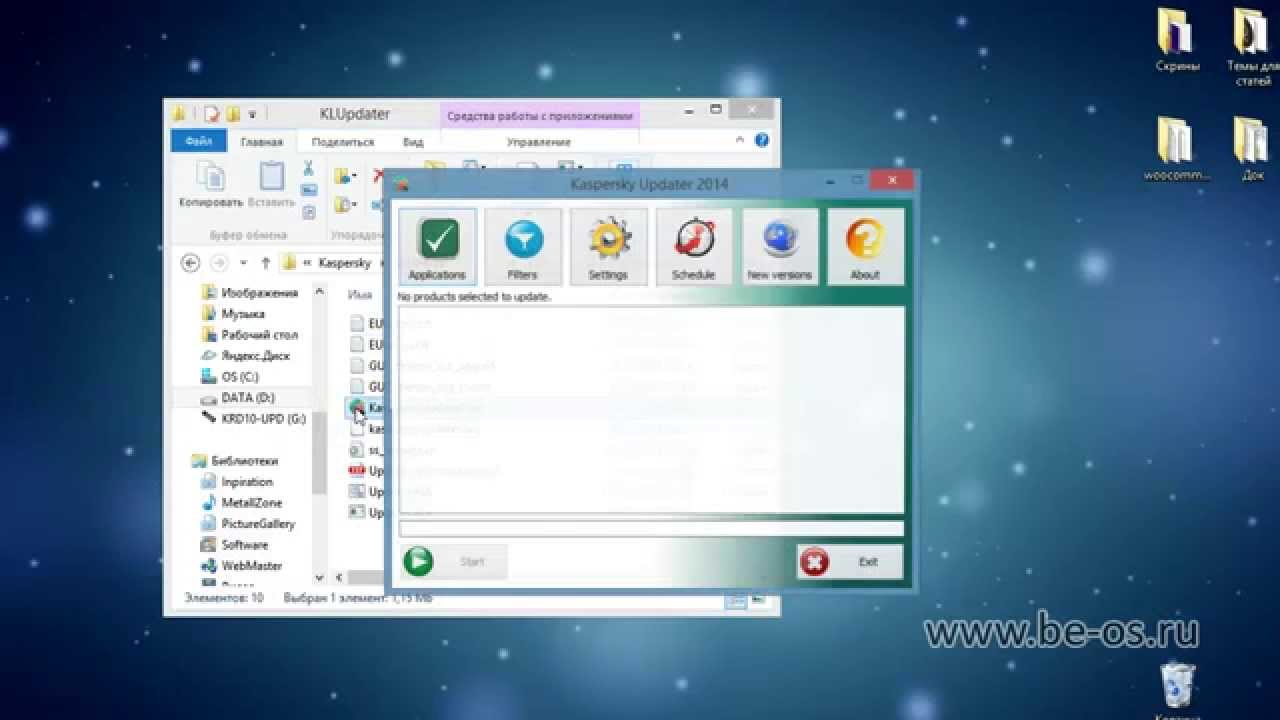Open the woocomm... desktop folder
Screen dimensions: 1280x720
pyautogui.click(x=1177, y=148)
